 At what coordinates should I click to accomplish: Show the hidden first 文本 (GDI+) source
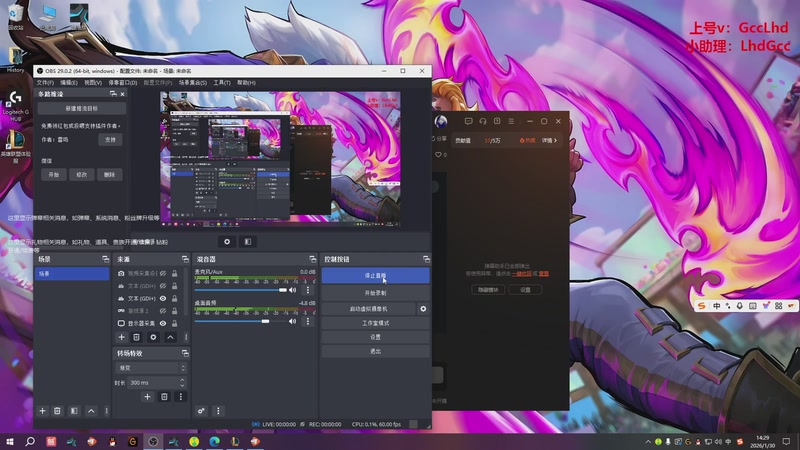coord(163,286)
